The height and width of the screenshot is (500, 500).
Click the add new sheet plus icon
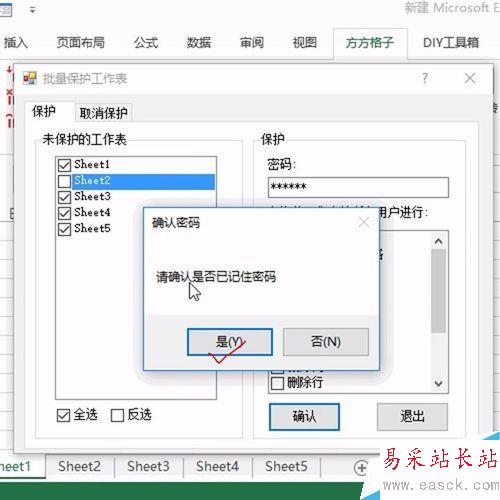(361, 468)
